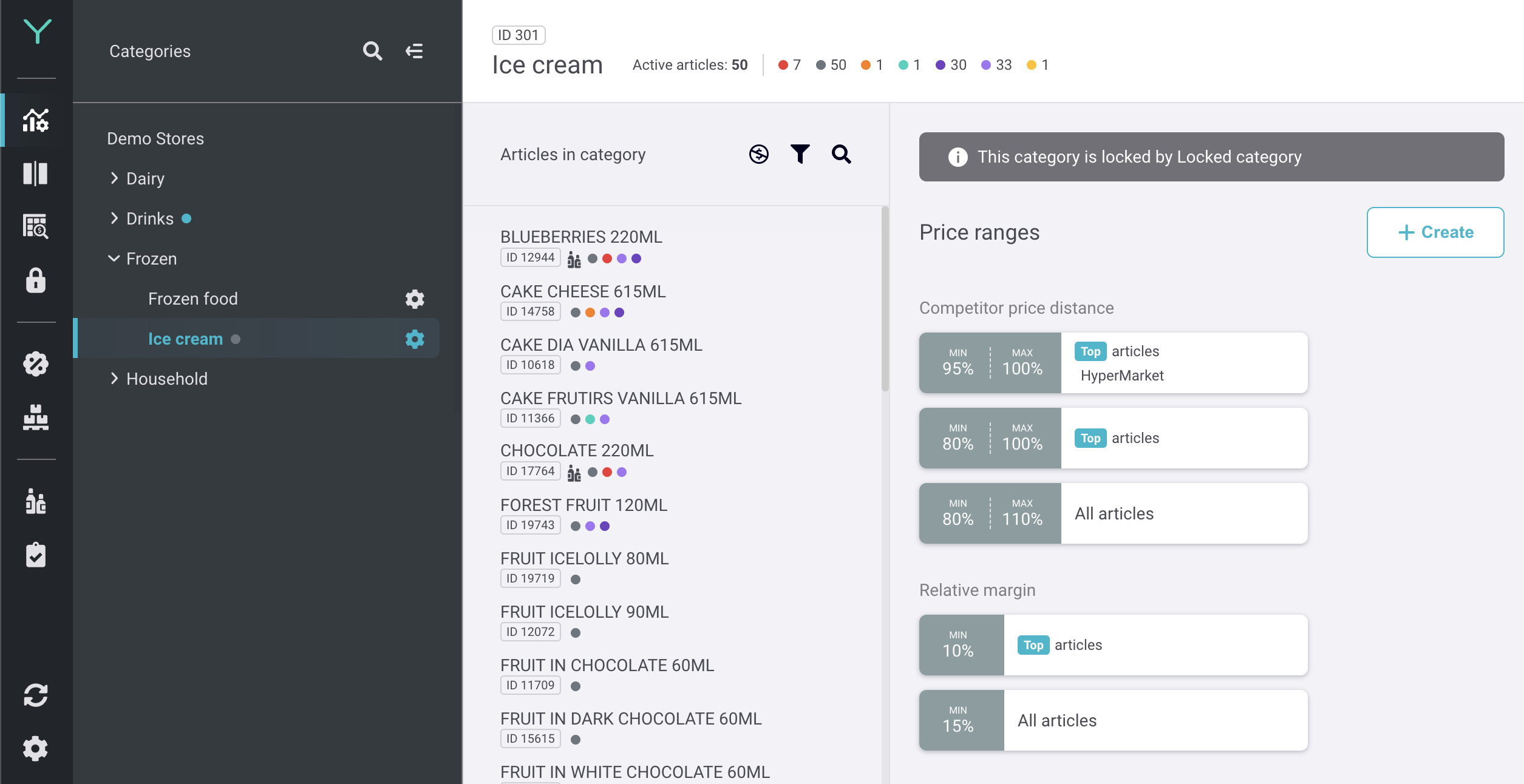Click Demo Stores root item
This screenshot has height=784, width=1524.
(x=155, y=138)
